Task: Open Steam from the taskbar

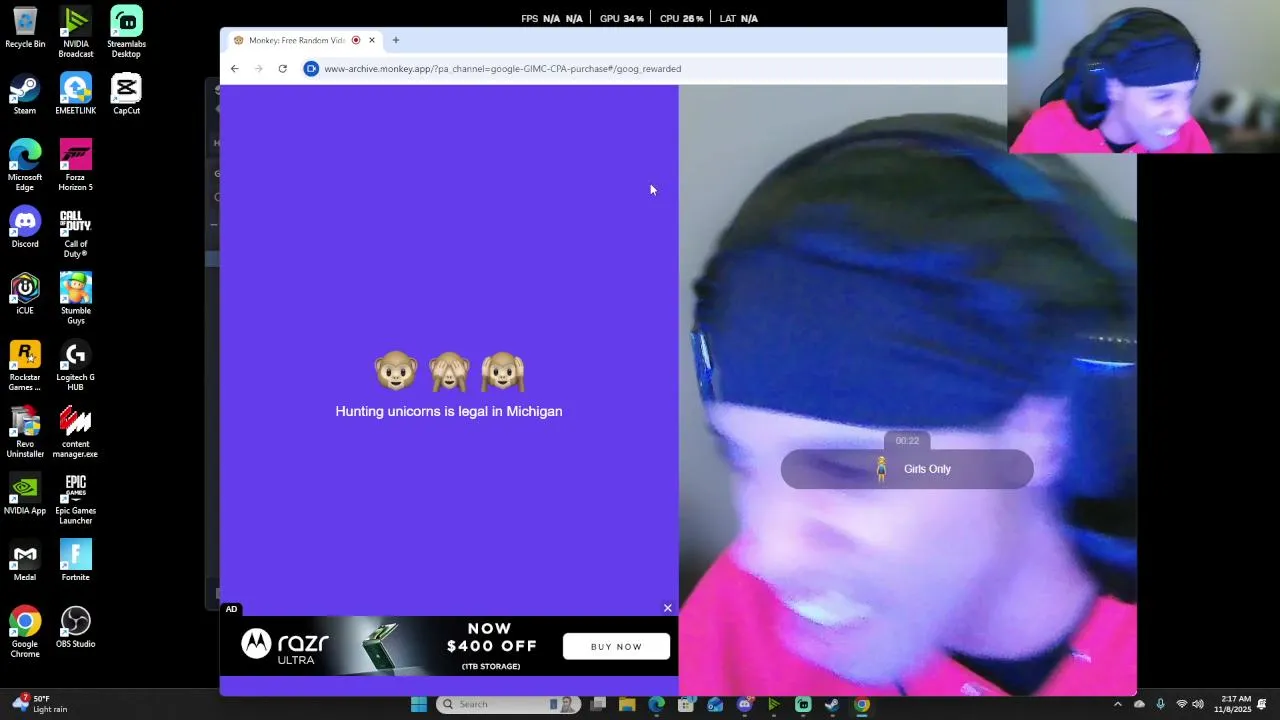Action: tap(832, 704)
